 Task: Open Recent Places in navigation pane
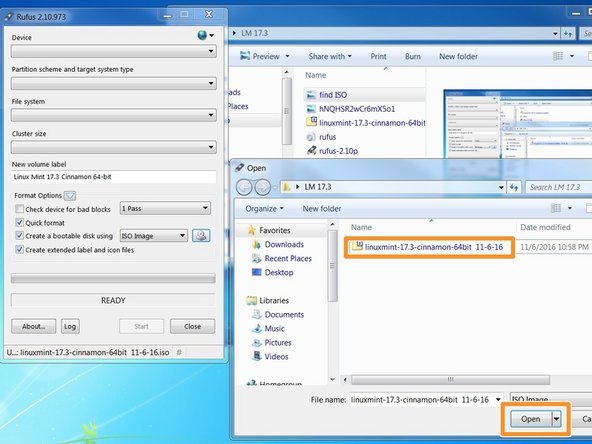click(288, 258)
